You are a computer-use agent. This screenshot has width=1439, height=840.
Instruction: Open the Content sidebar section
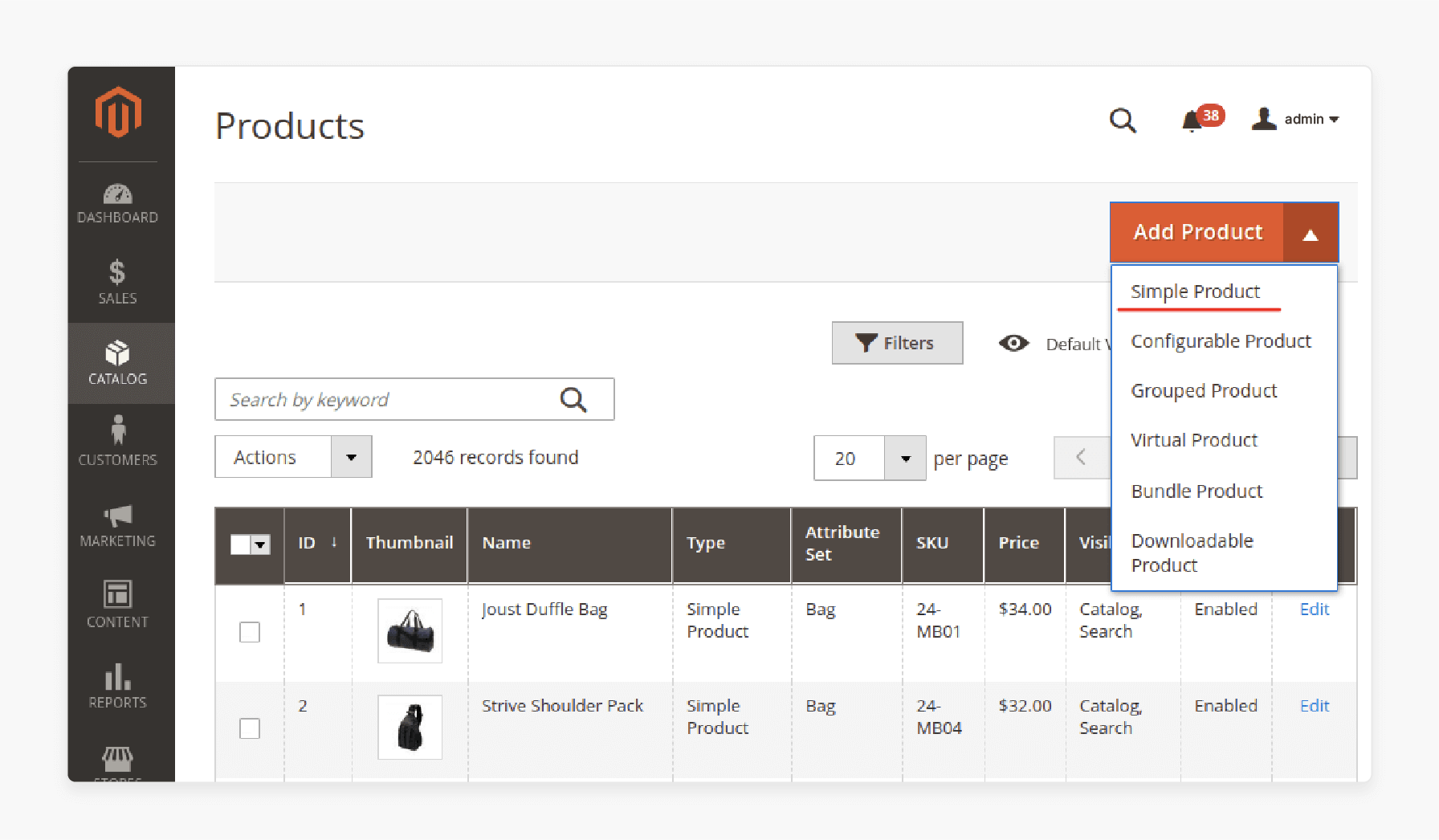(x=118, y=605)
